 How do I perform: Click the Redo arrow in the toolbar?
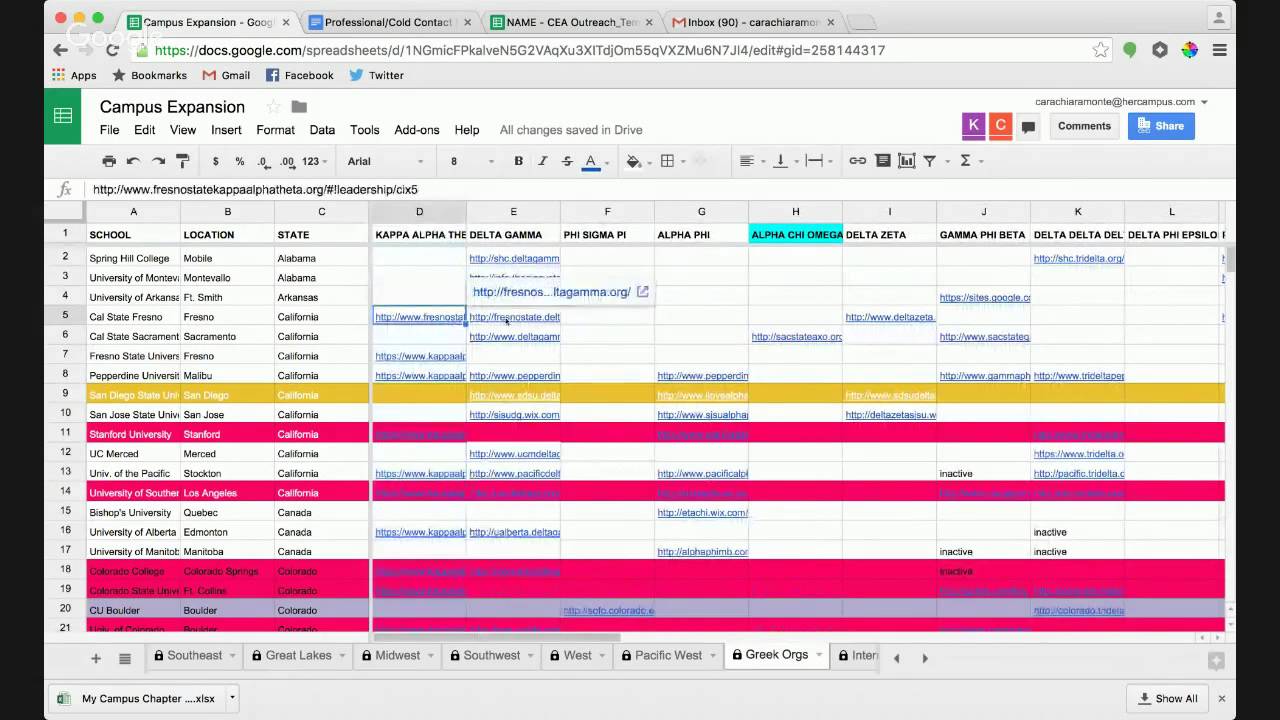[x=158, y=161]
